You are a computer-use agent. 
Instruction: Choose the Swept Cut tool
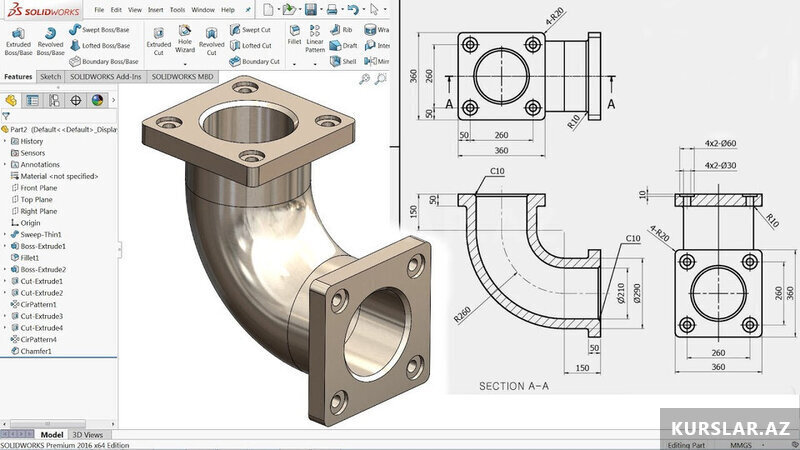click(x=251, y=30)
